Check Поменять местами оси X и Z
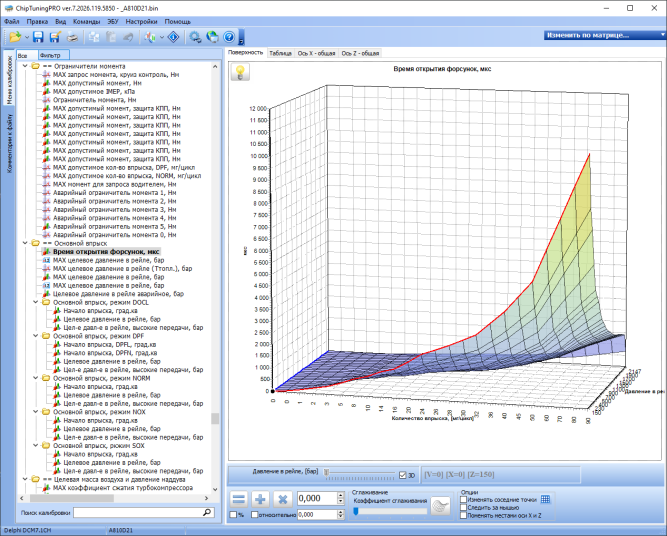The width and height of the screenshot is (667, 536). (x=464, y=516)
